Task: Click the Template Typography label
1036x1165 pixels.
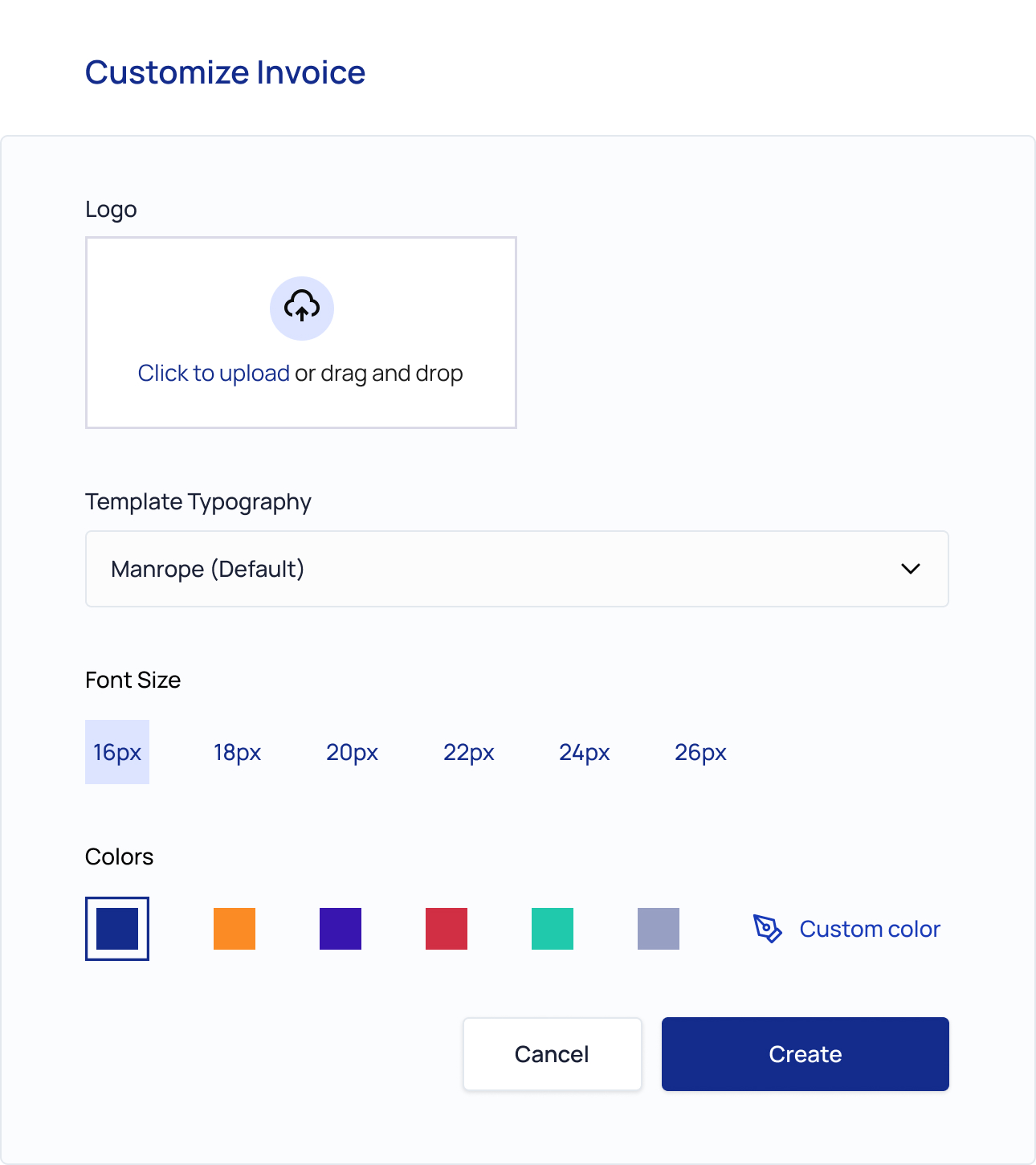Action: coord(198,502)
